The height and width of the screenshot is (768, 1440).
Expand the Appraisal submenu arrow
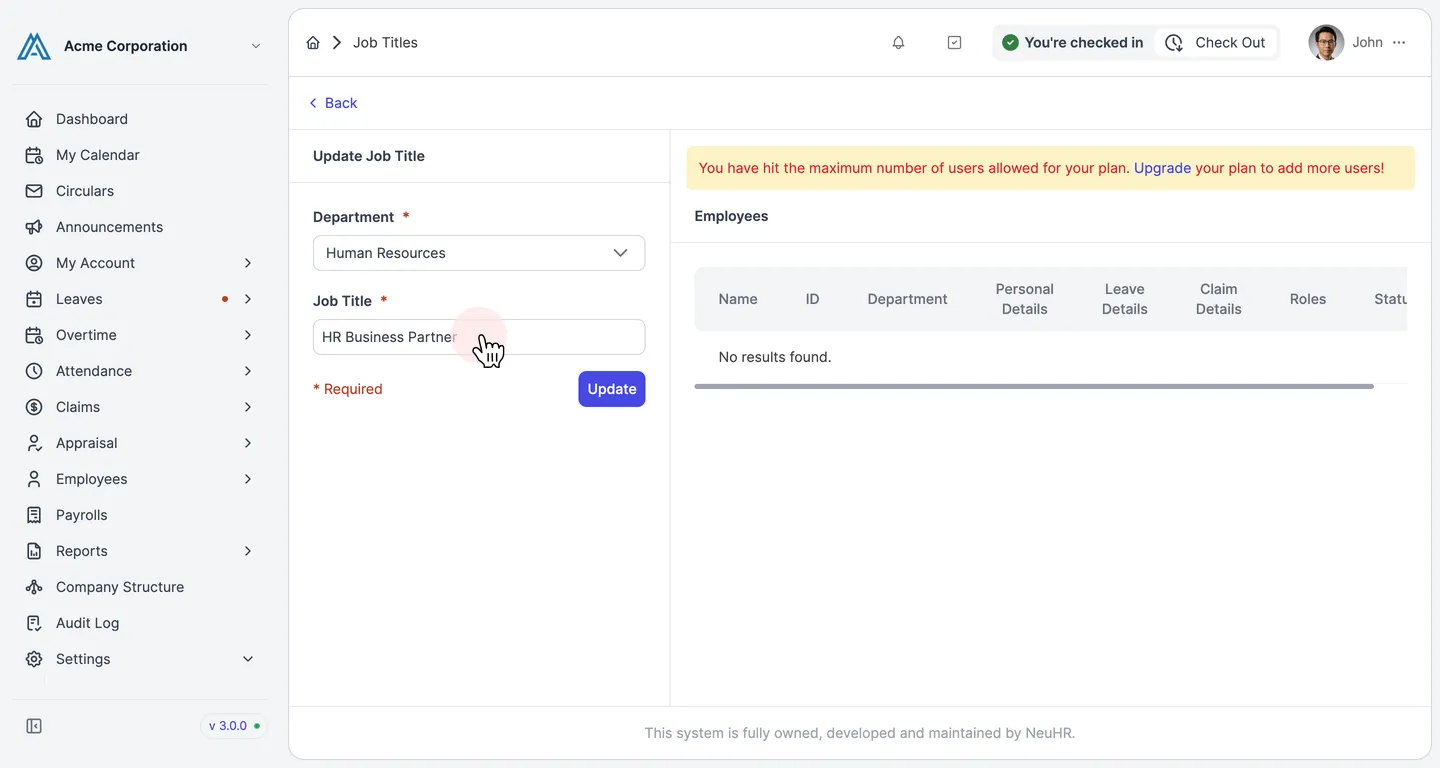point(248,443)
